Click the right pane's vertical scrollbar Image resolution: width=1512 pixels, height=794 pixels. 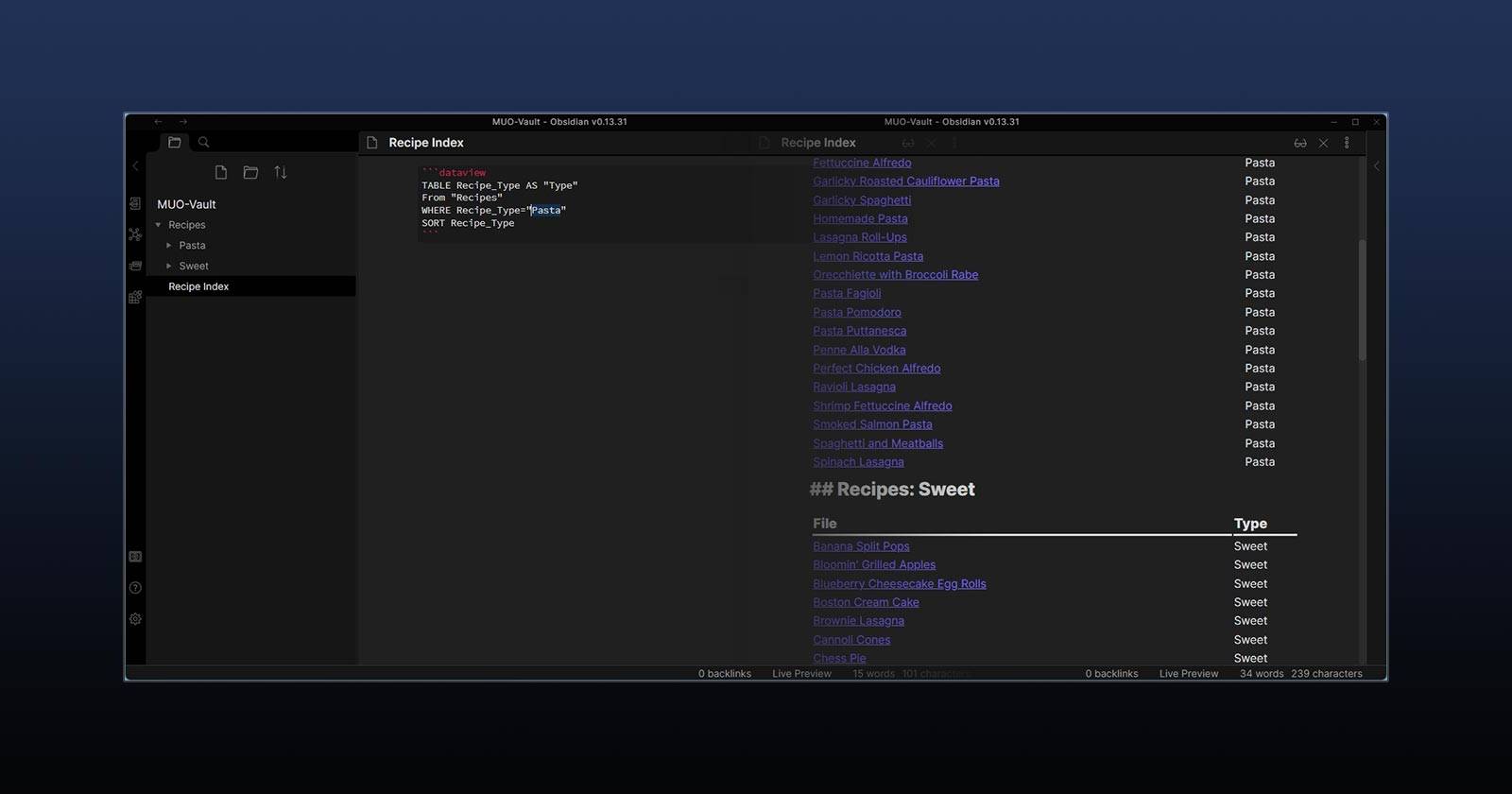(1362, 299)
